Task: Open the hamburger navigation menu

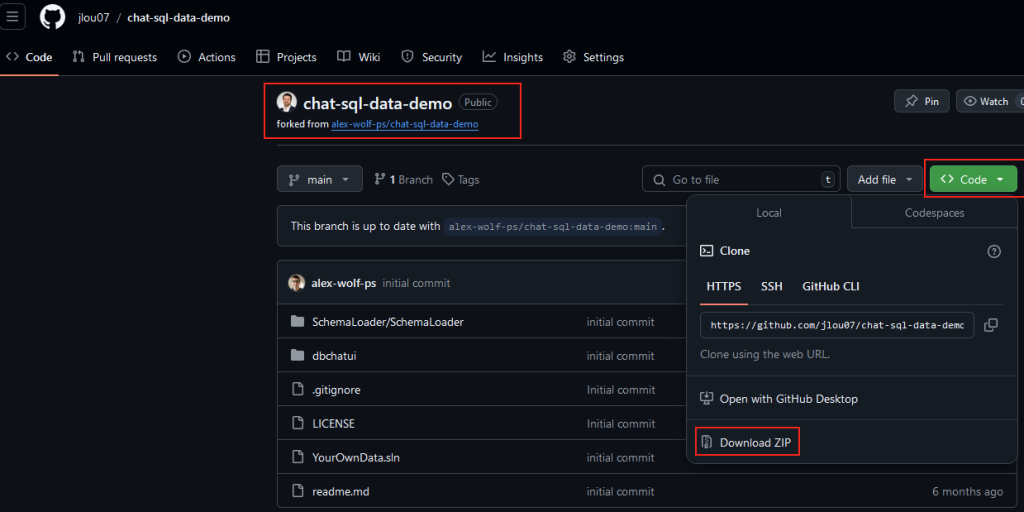Action: [12, 17]
